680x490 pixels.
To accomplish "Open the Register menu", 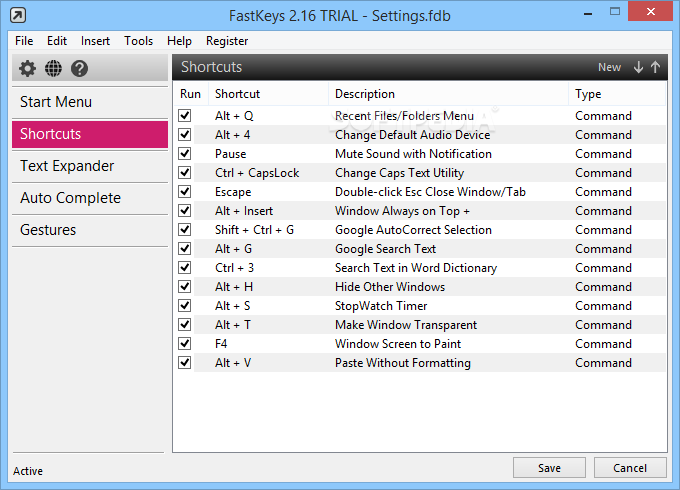I will pyautogui.click(x=227, y=41).
